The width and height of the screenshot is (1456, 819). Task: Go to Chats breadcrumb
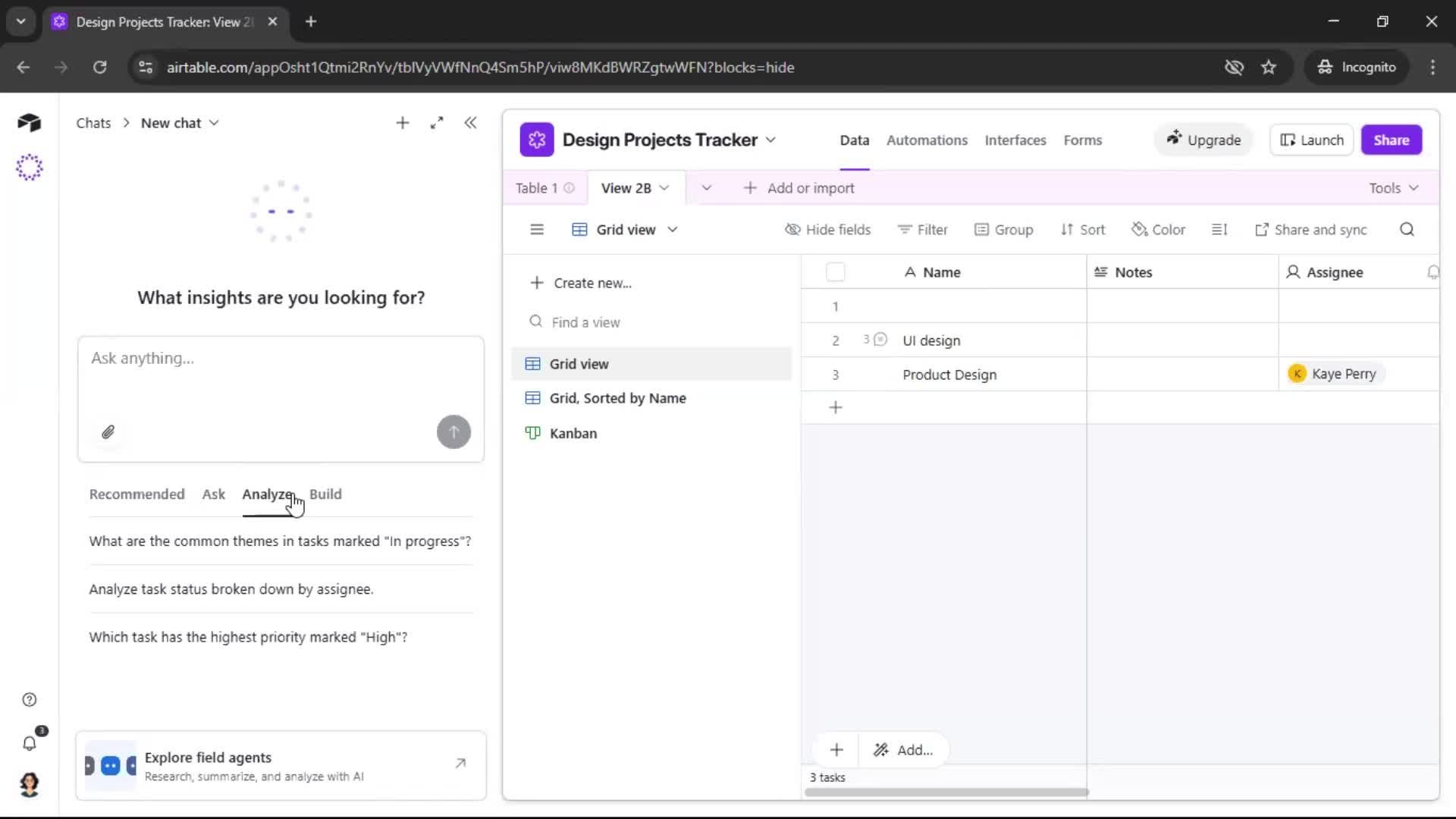(93, 123)
